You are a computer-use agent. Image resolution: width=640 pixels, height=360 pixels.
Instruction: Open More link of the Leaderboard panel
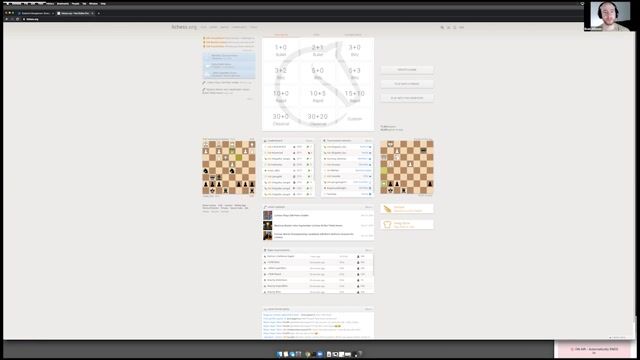309,141
